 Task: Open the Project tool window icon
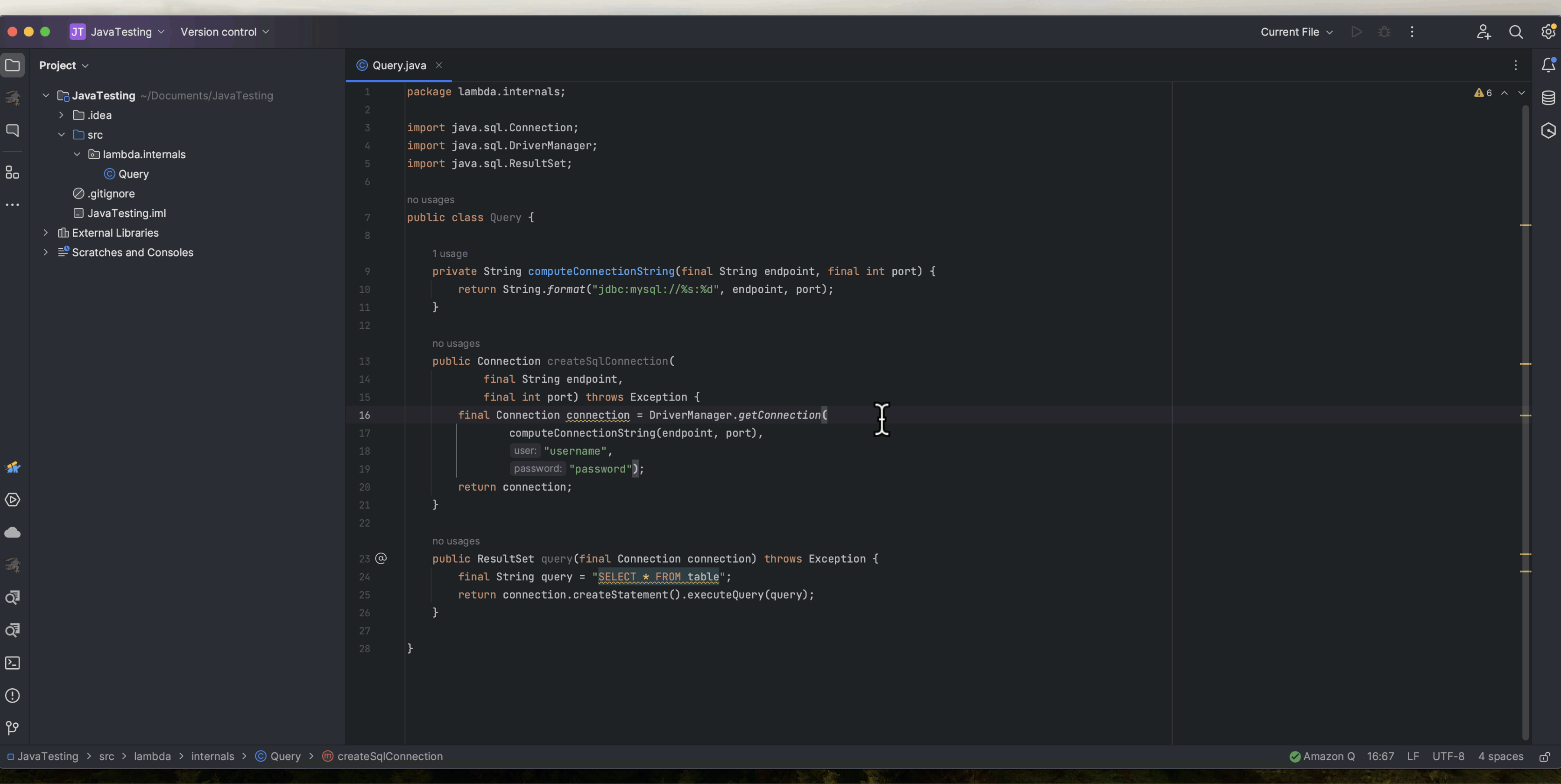tap(13, 65)
